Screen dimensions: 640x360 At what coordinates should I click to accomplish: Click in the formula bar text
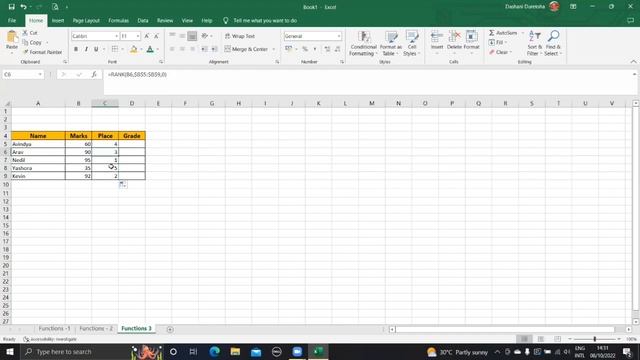coord(137,75)
